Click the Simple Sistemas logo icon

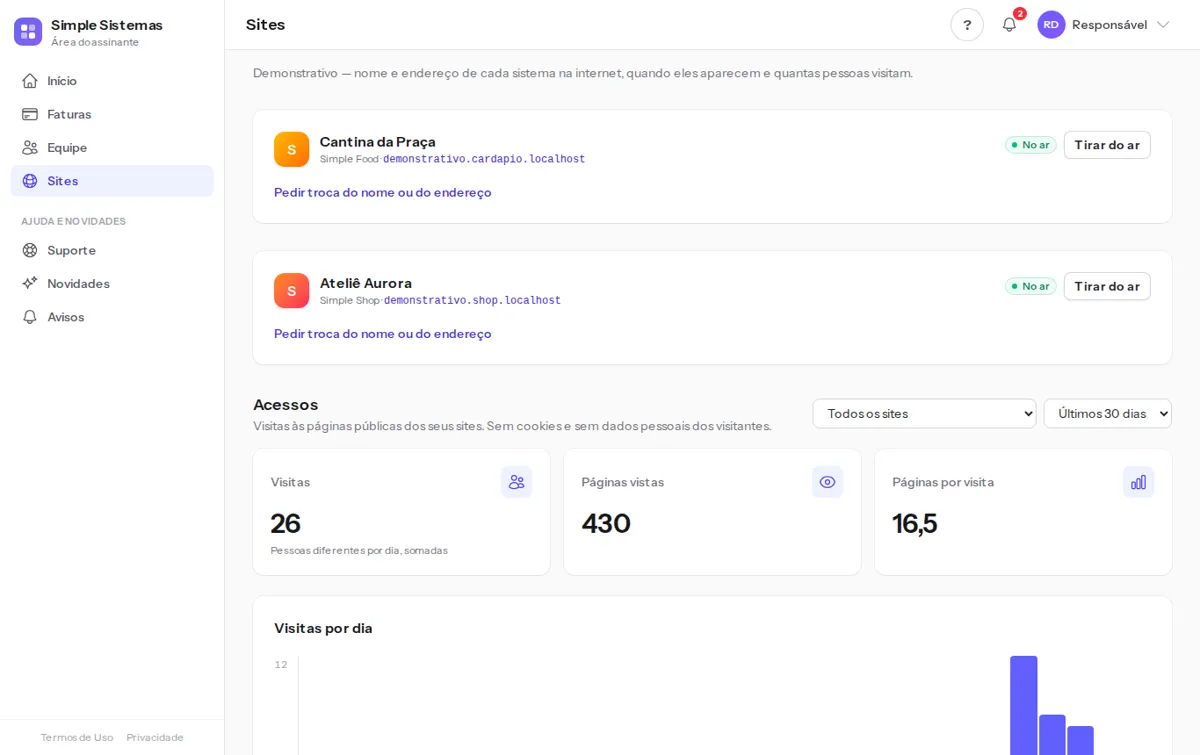coord(28,31)
